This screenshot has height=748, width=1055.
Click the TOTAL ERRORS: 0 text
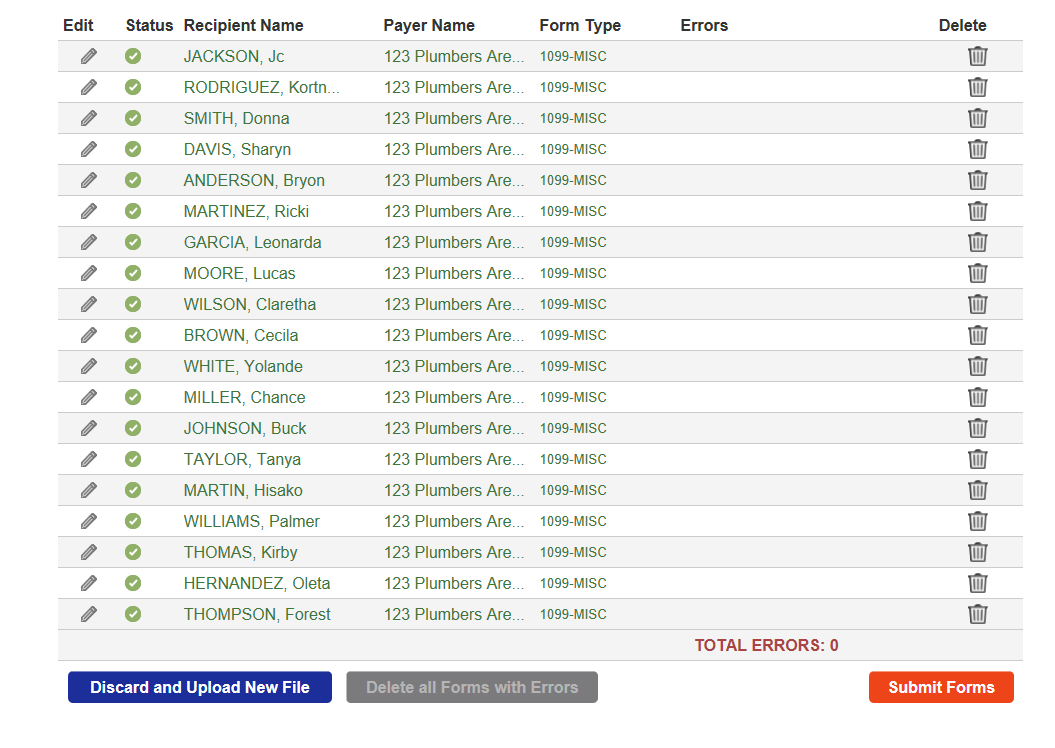(x=766, y=645)
